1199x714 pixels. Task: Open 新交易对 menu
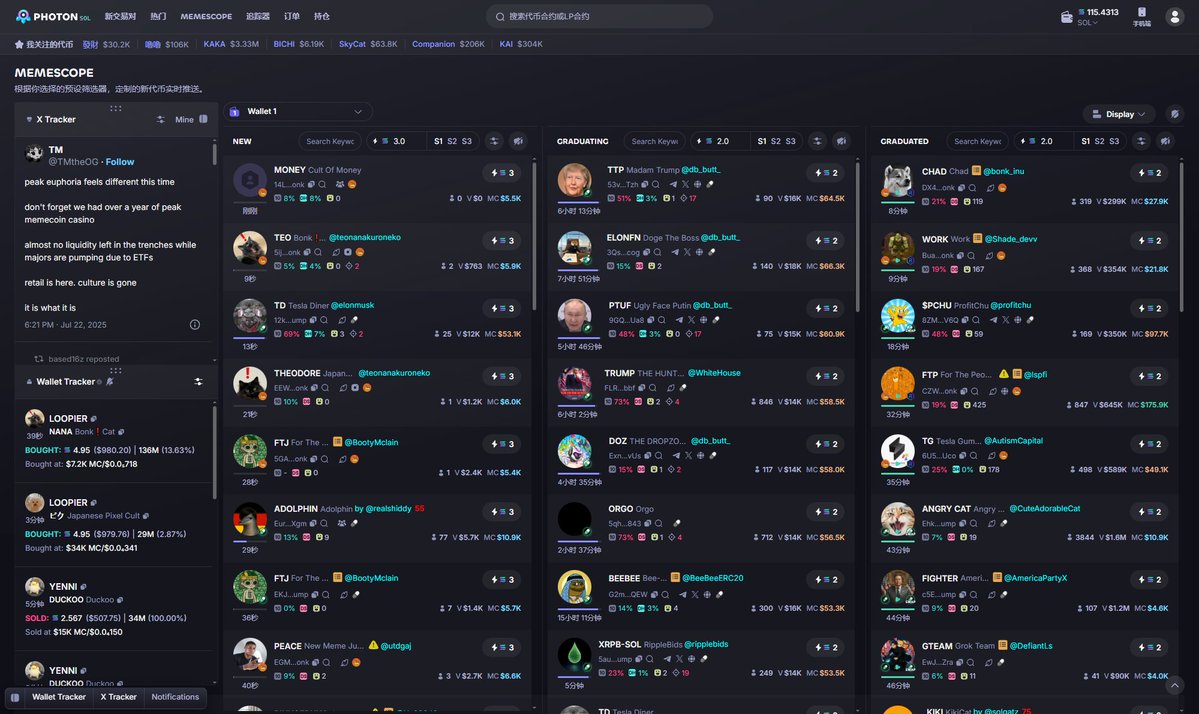coord(120,16)
